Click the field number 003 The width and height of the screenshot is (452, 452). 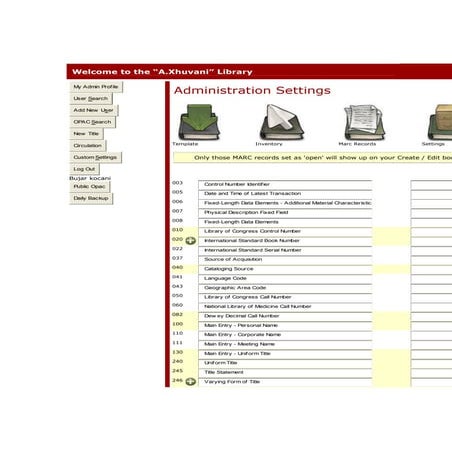(x=177, y=183)
